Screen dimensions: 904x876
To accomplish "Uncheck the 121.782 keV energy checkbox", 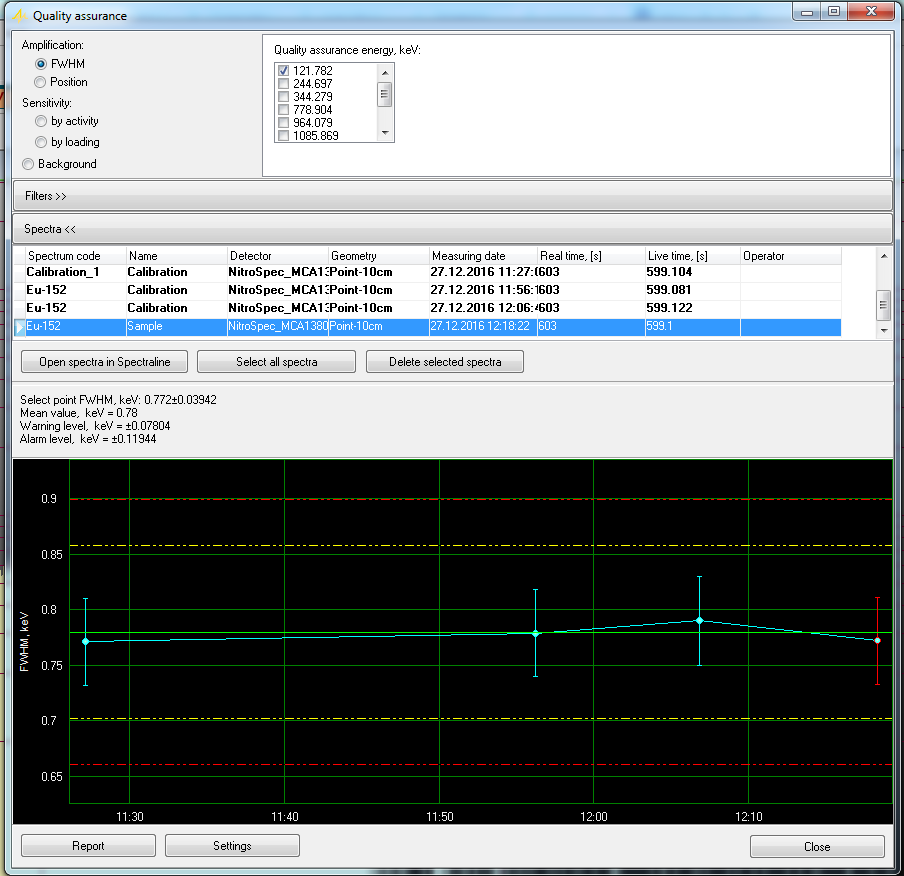I will (x=283, y=71).
